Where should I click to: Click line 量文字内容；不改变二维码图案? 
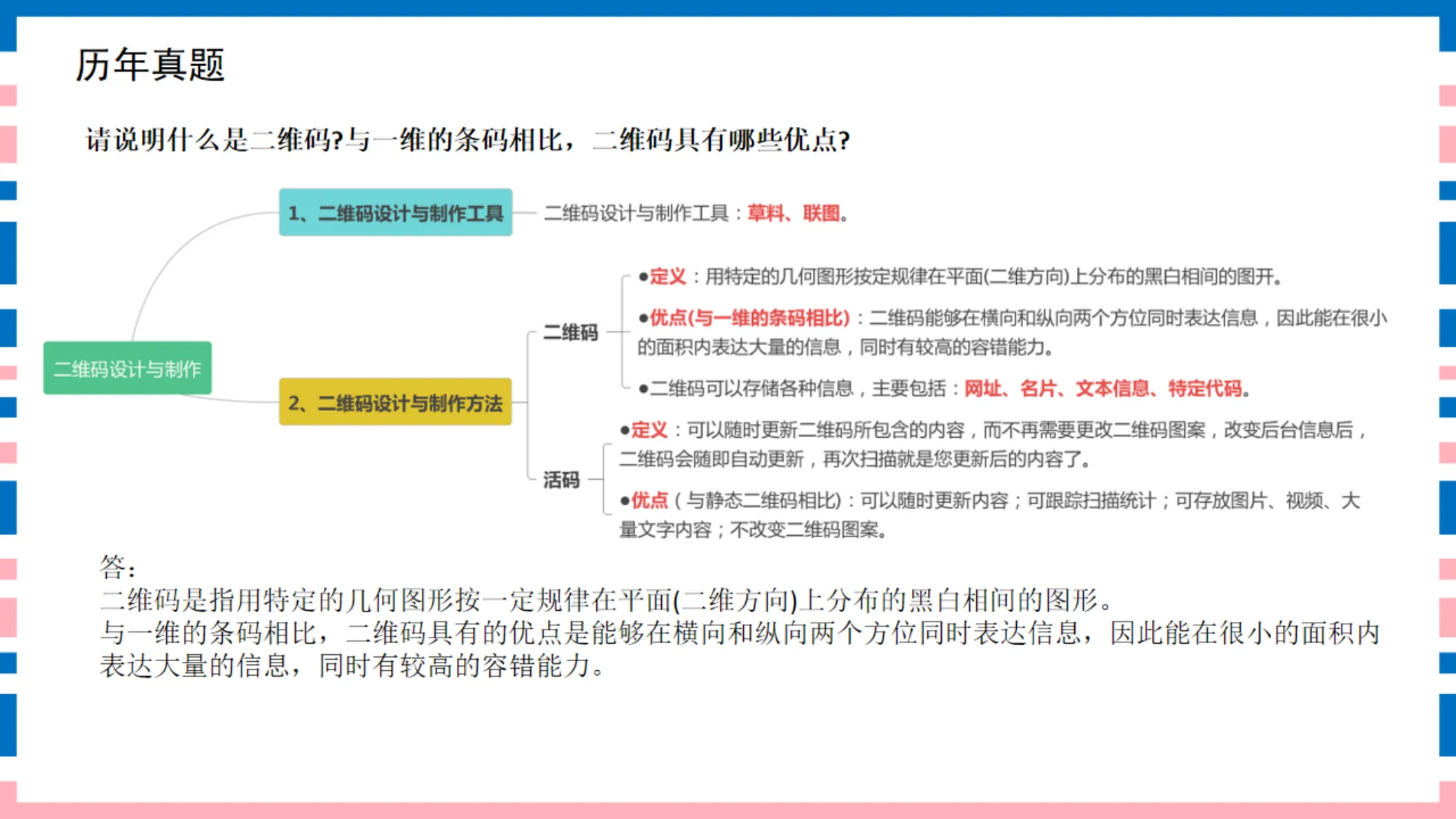click(753, 530)
